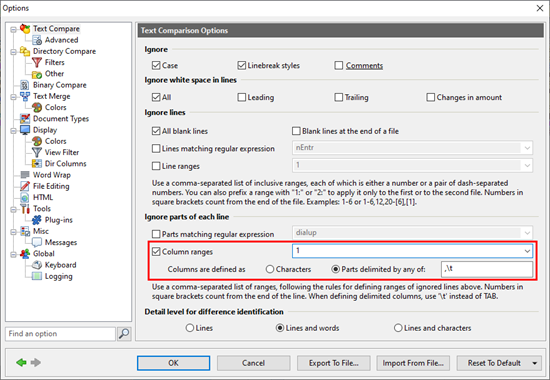The height and width of the screenshot is (380, 550).
Task: Click the Dir Columns icon
Action: 37,164
